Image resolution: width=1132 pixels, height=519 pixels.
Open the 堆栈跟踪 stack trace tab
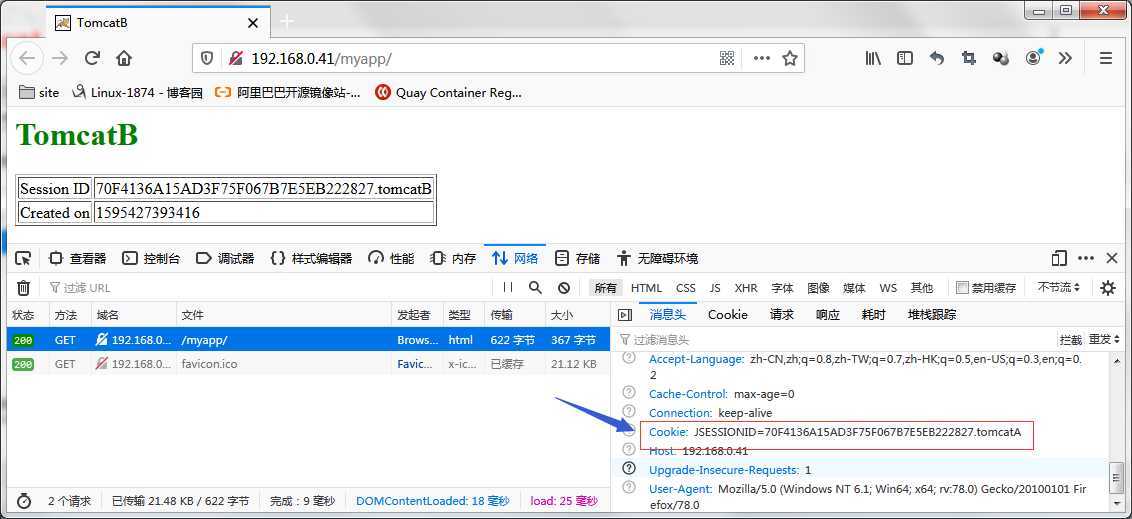point(932,315)
